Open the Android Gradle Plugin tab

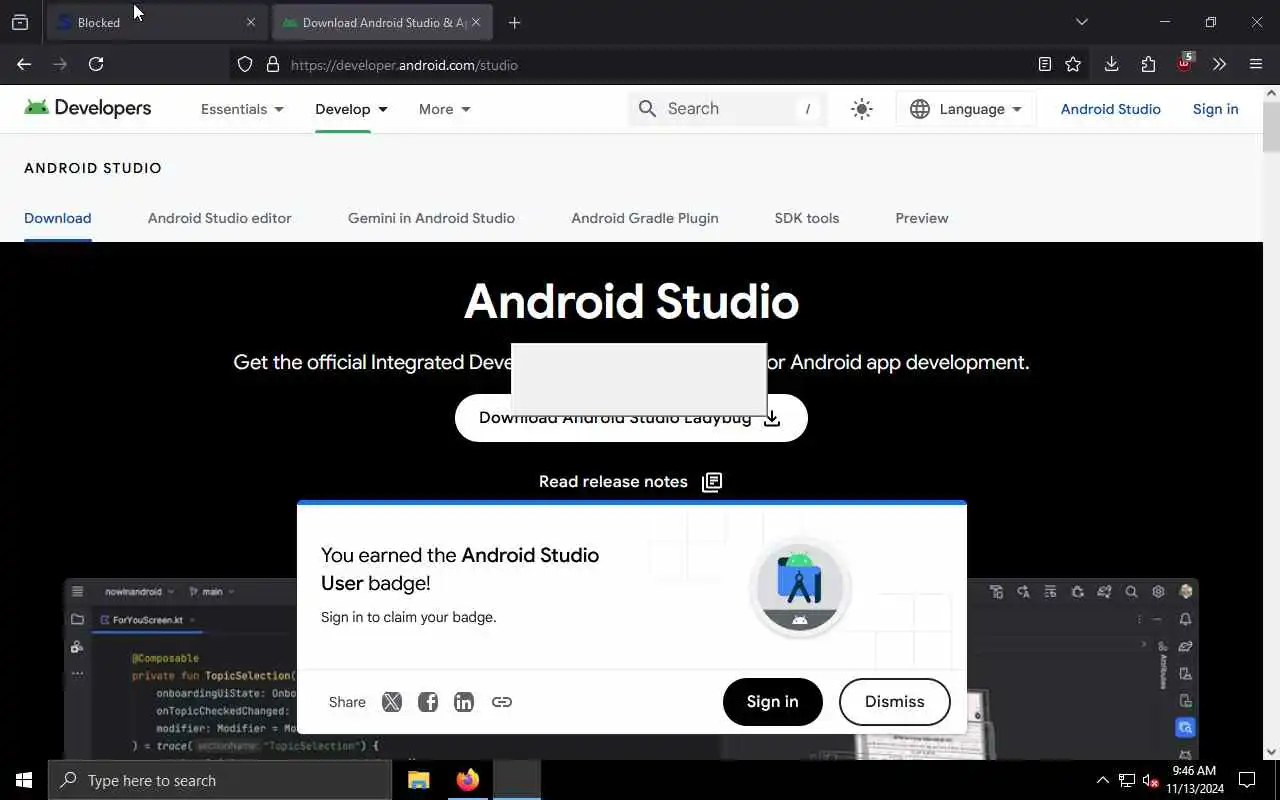pos(645,218)
